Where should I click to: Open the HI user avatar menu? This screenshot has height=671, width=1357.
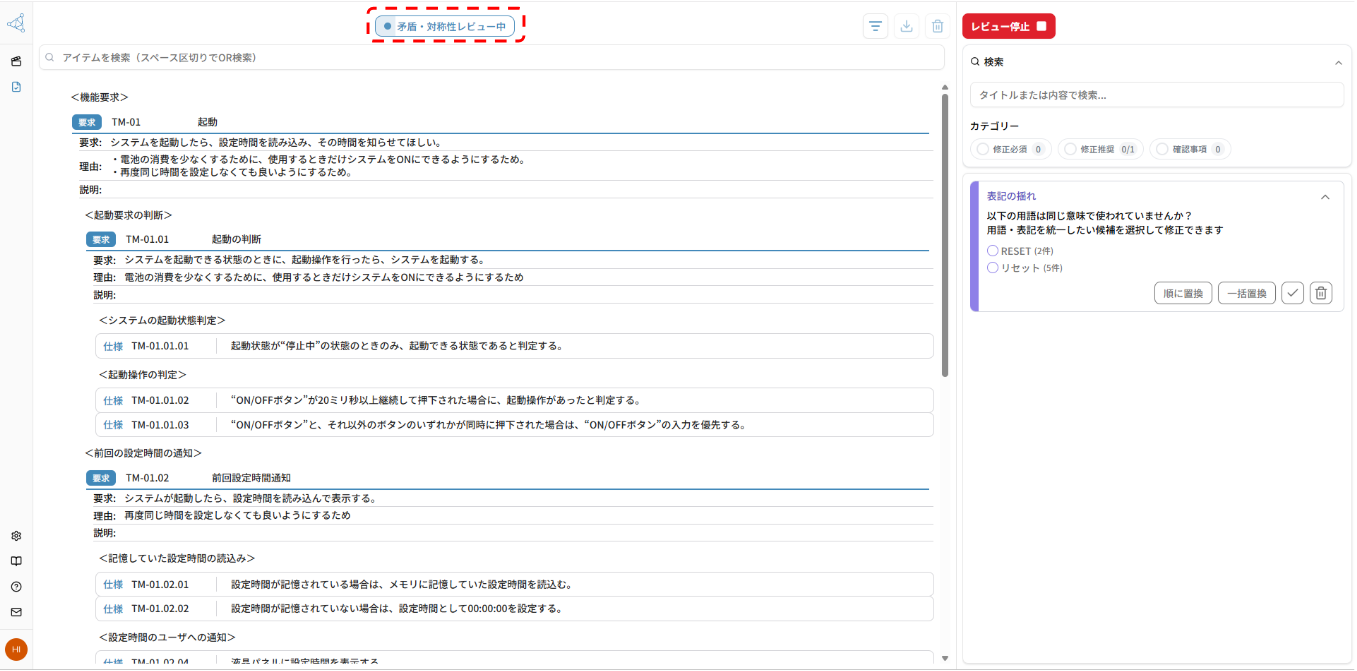[x=16, y=649]
